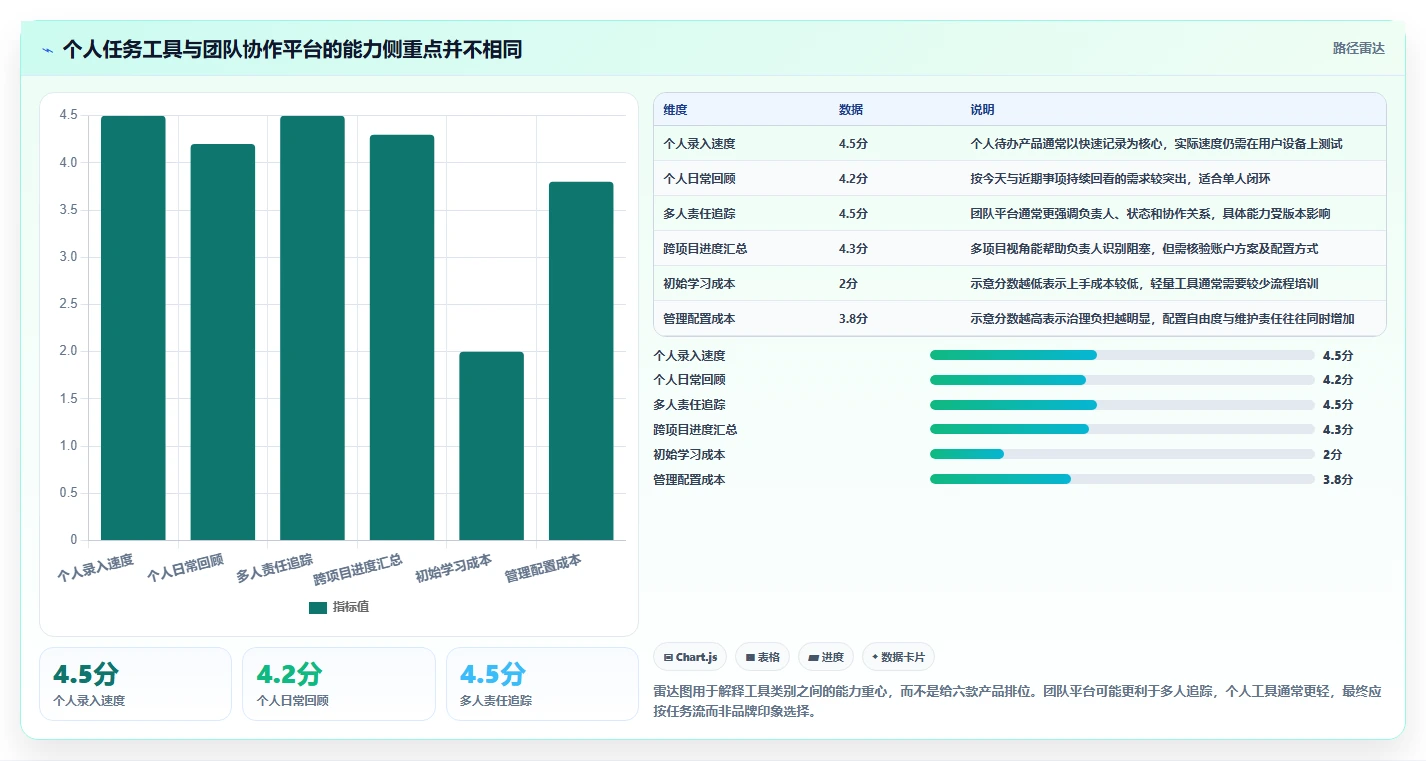Click the 2分 value beside the progress bar
This screenshot has height=761, width=1426.
tap(1332, 455)
